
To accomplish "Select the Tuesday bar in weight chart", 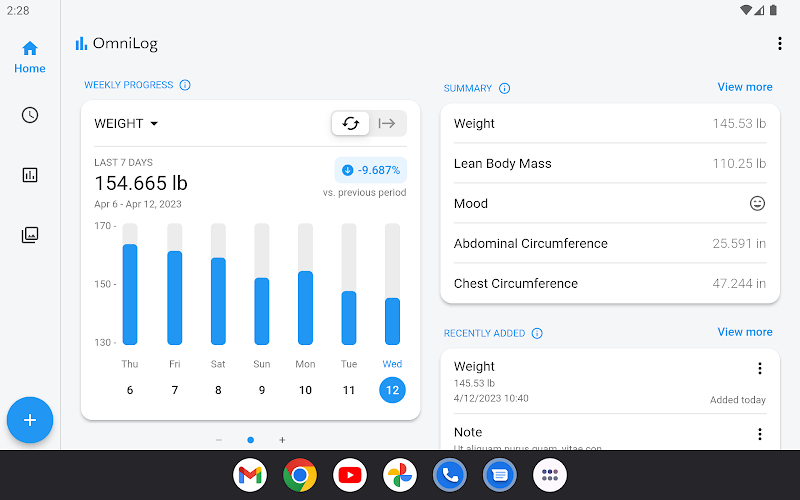I will [349, 284].
